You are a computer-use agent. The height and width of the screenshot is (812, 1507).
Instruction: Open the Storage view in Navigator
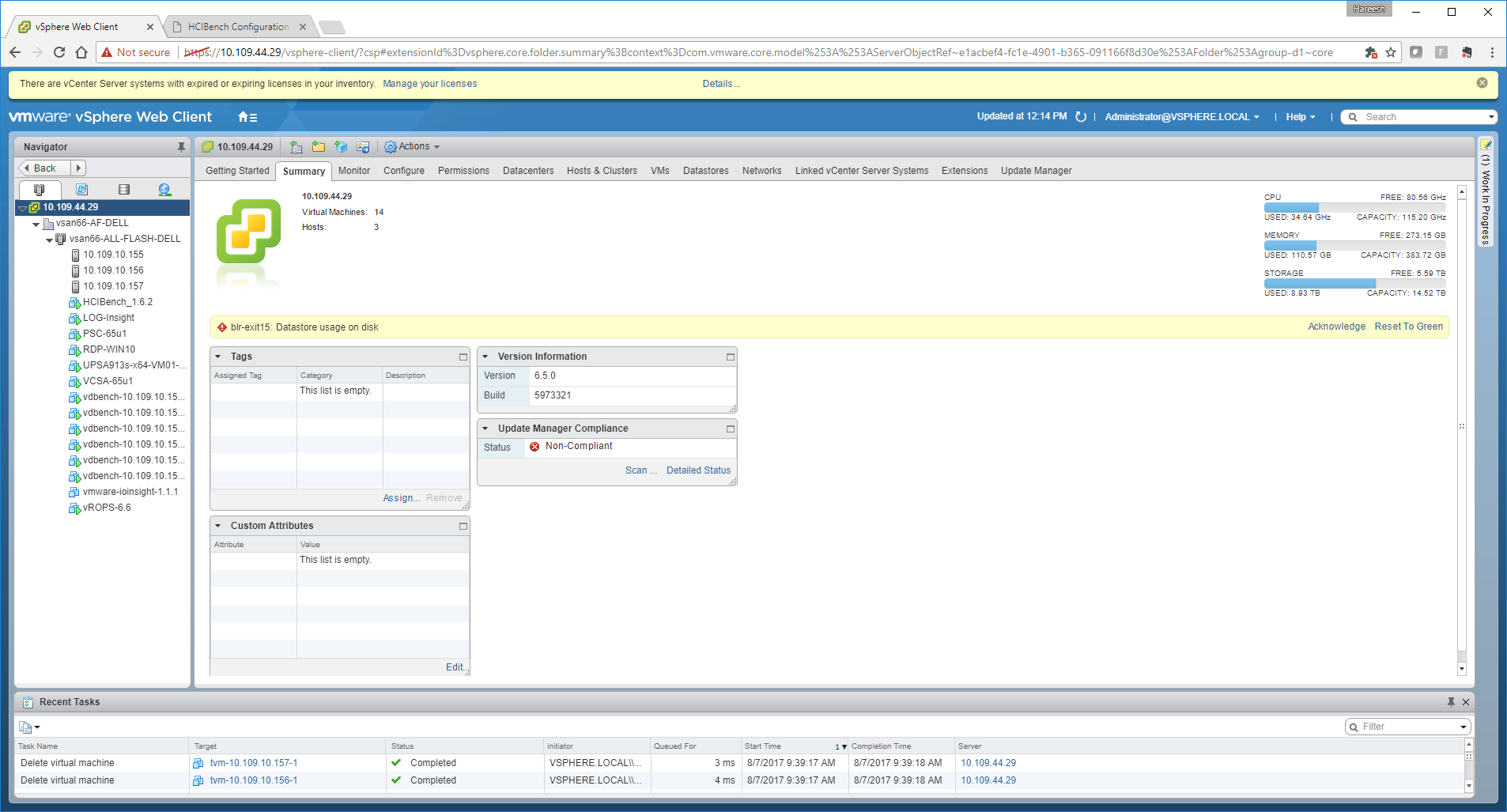(123, 190)
